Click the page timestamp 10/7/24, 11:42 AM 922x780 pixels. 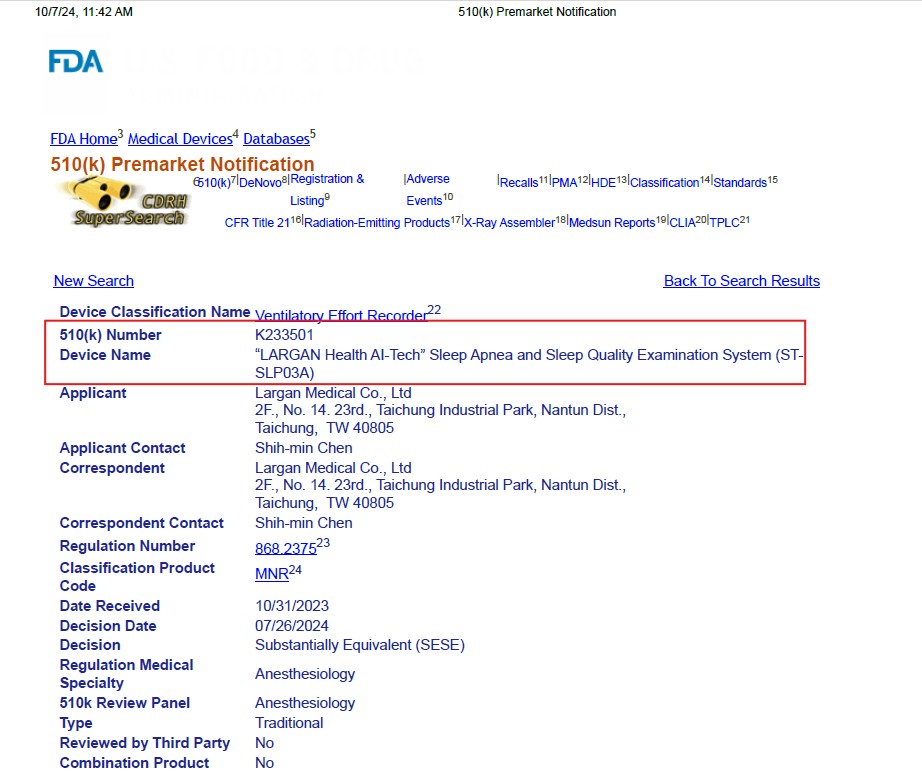point(83,12)
